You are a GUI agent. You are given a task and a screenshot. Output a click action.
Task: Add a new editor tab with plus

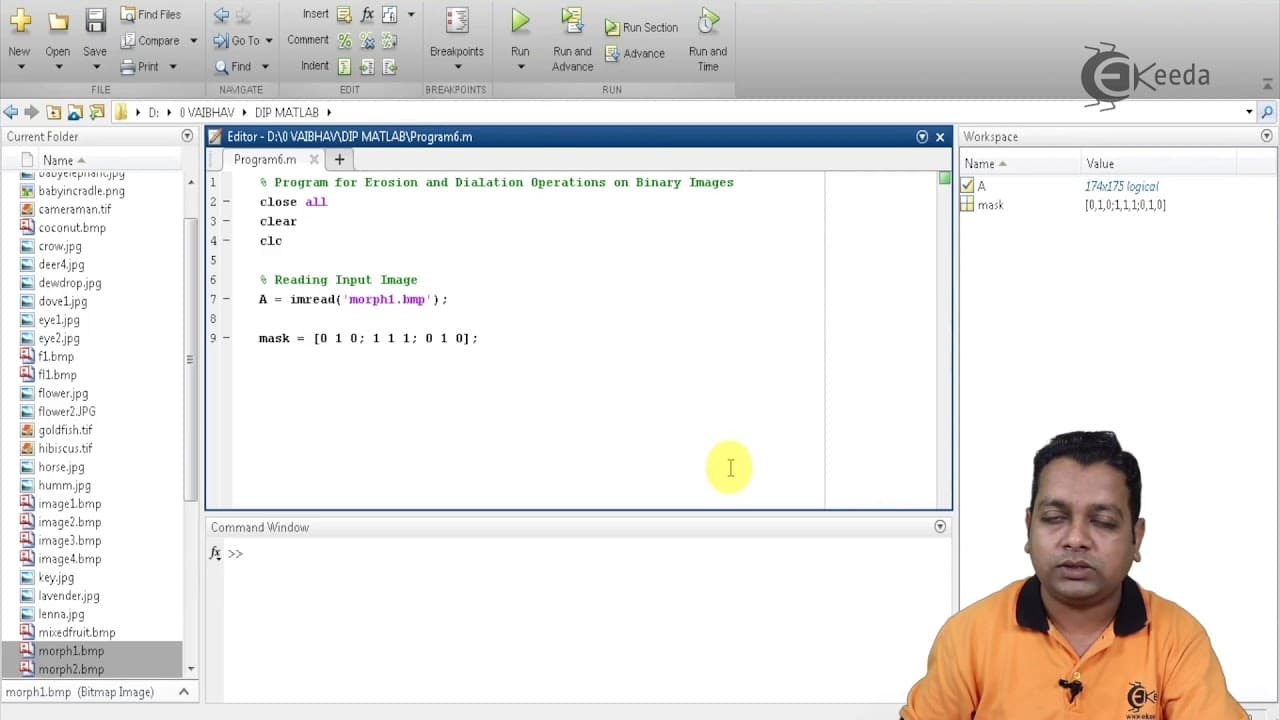click(x=339, y=159)
